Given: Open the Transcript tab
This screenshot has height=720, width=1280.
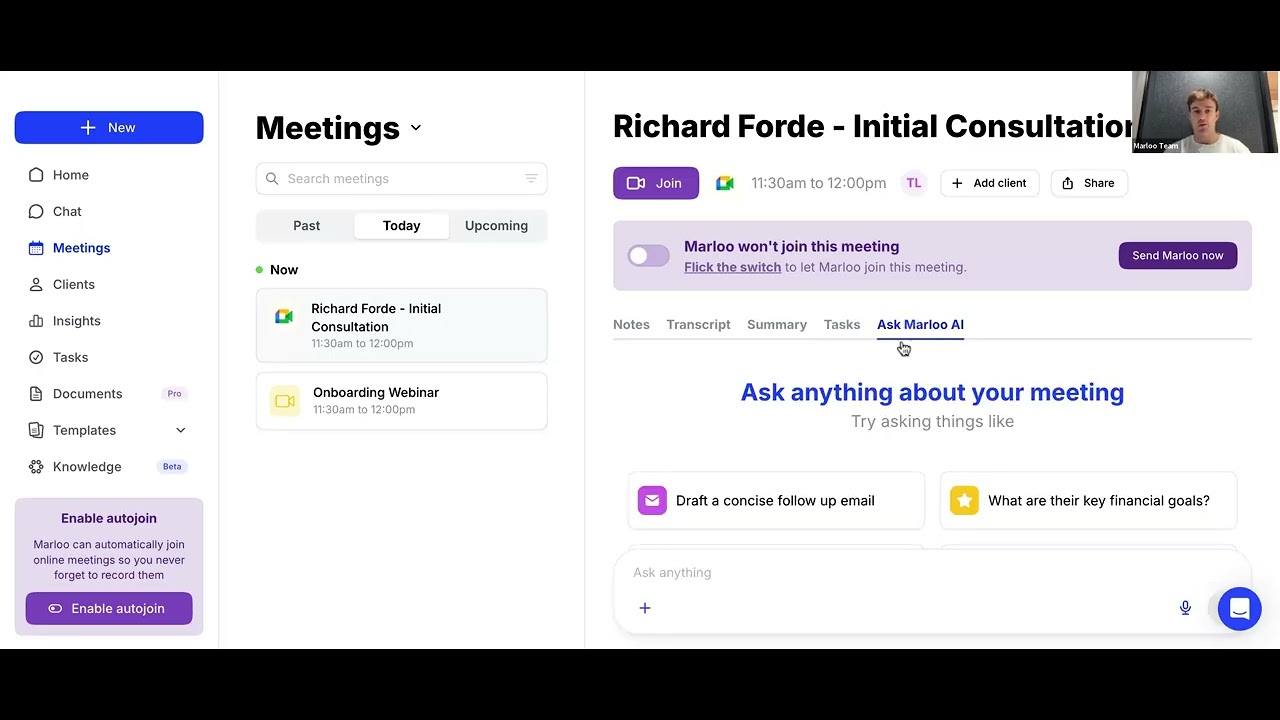Looking at the screenshot, I should tap(698, 325).
